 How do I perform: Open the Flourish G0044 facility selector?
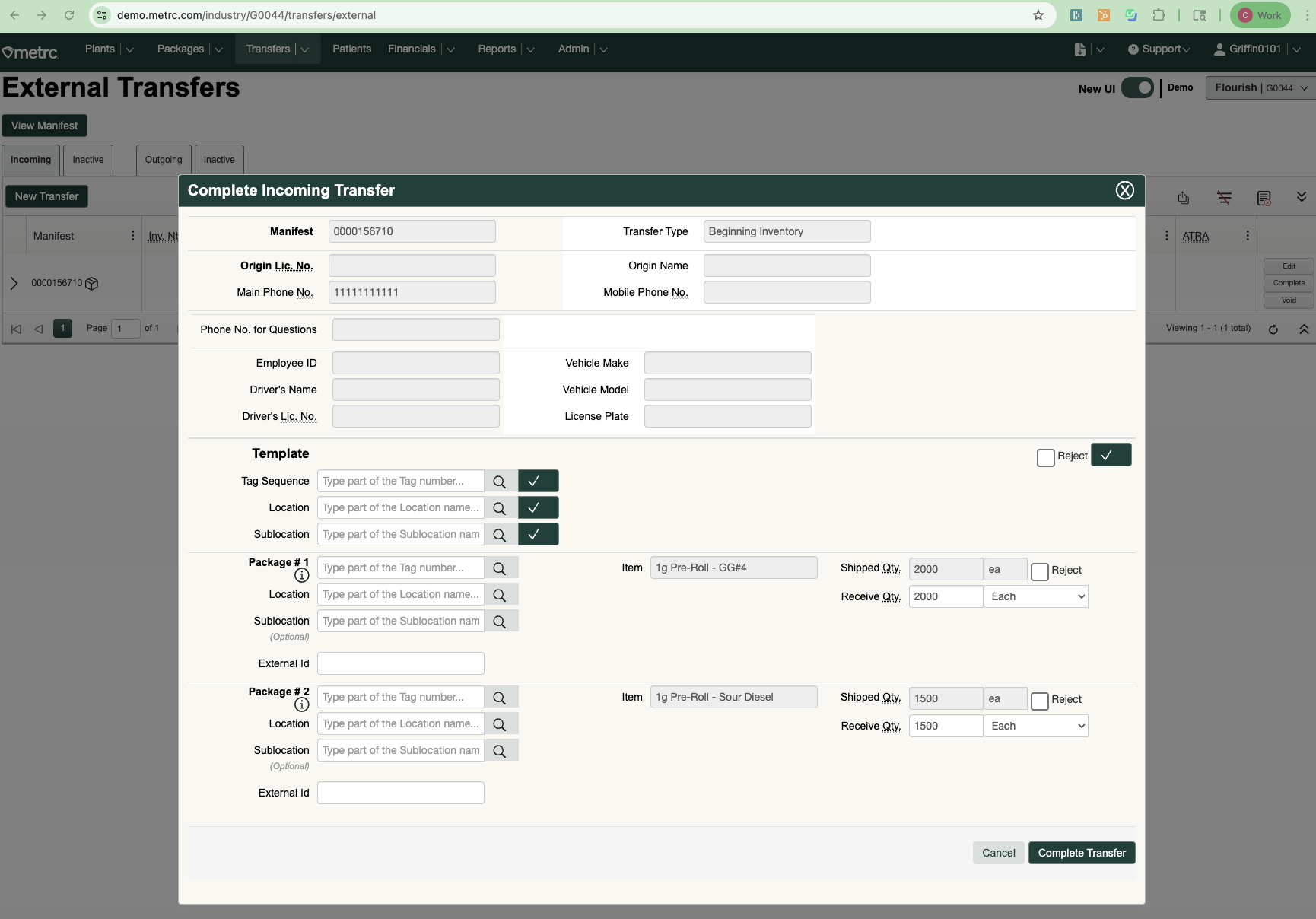tap(1260, 88)
